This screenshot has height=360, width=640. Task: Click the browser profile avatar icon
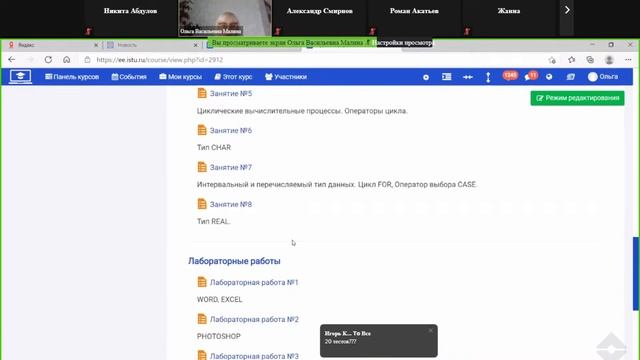pyautogui.click(x=609, y=60)
